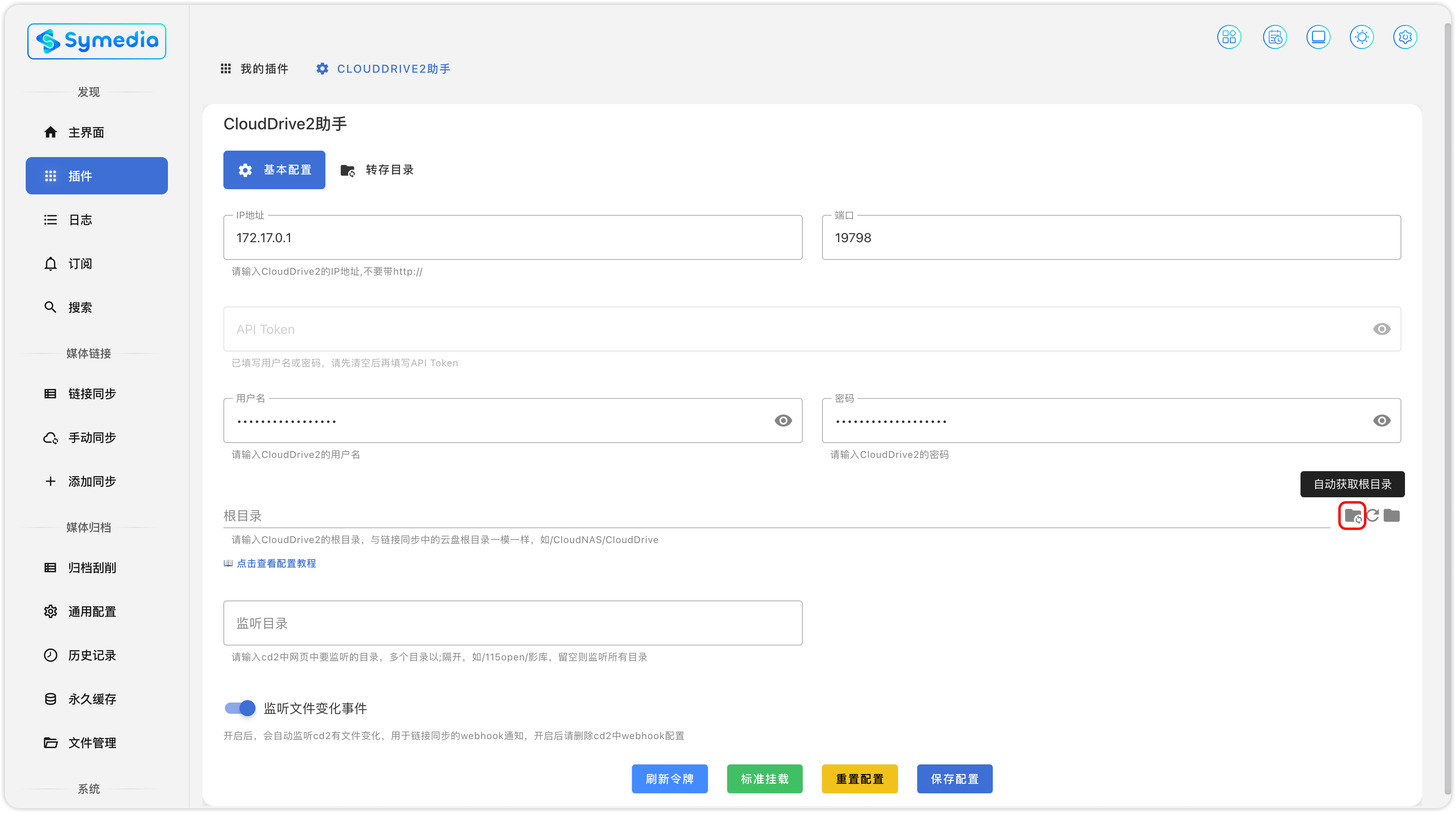
Task: Click the plain folder browse icon
Action: [1392, 515]
